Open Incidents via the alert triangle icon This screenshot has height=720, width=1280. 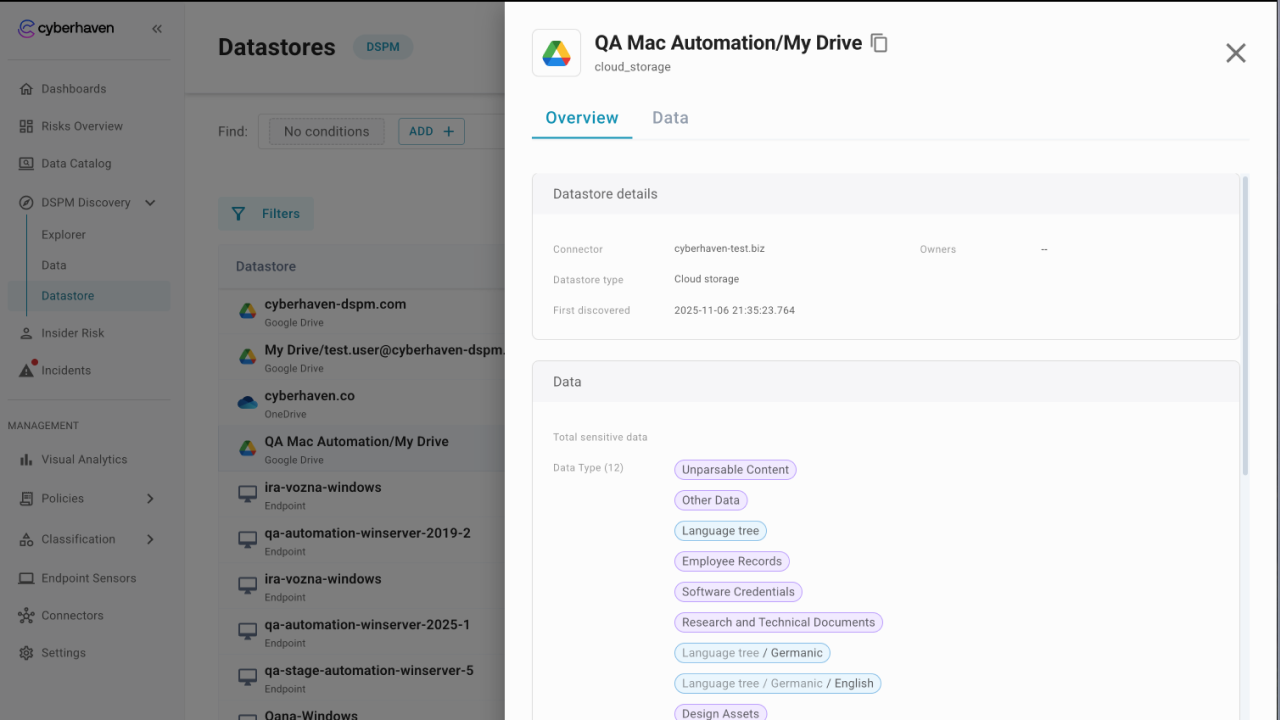coord(26,370)
